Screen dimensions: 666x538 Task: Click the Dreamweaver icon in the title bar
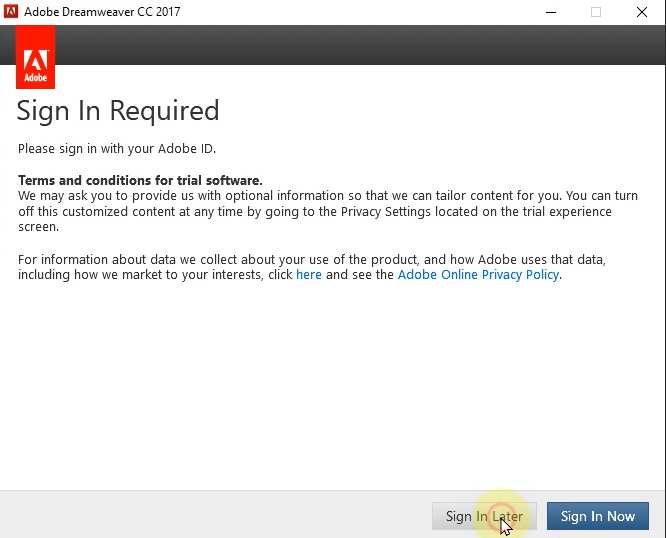(x=12, y=12)
